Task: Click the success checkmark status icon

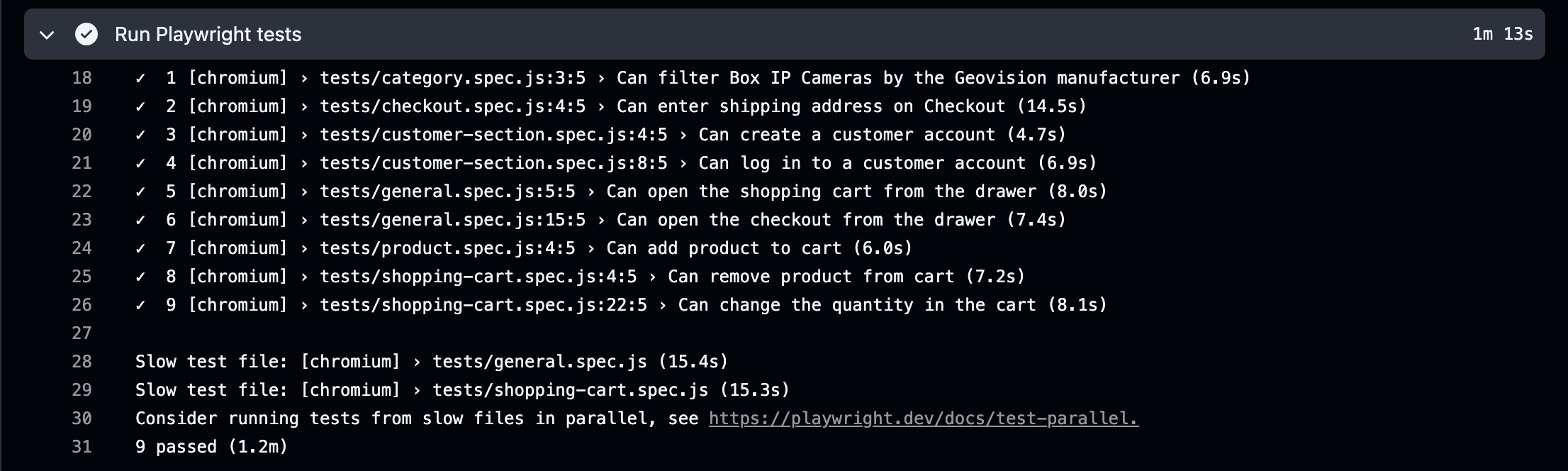Action: (86, 34)
